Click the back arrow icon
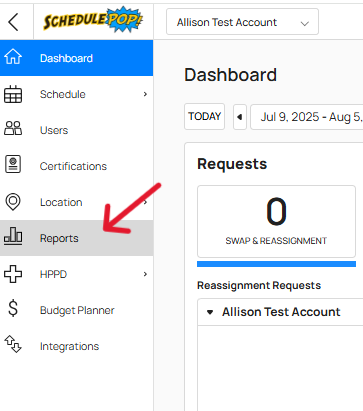Image resolution: width=363 pixels, height=411 pixels. (13, 22)
